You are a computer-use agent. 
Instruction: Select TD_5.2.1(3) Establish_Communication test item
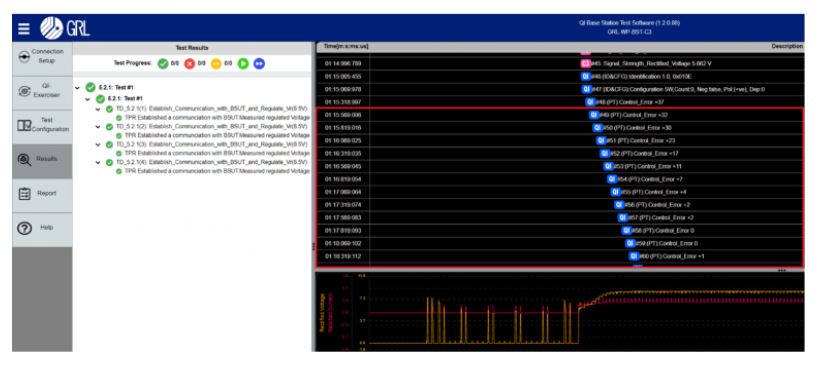pos(212,144)
